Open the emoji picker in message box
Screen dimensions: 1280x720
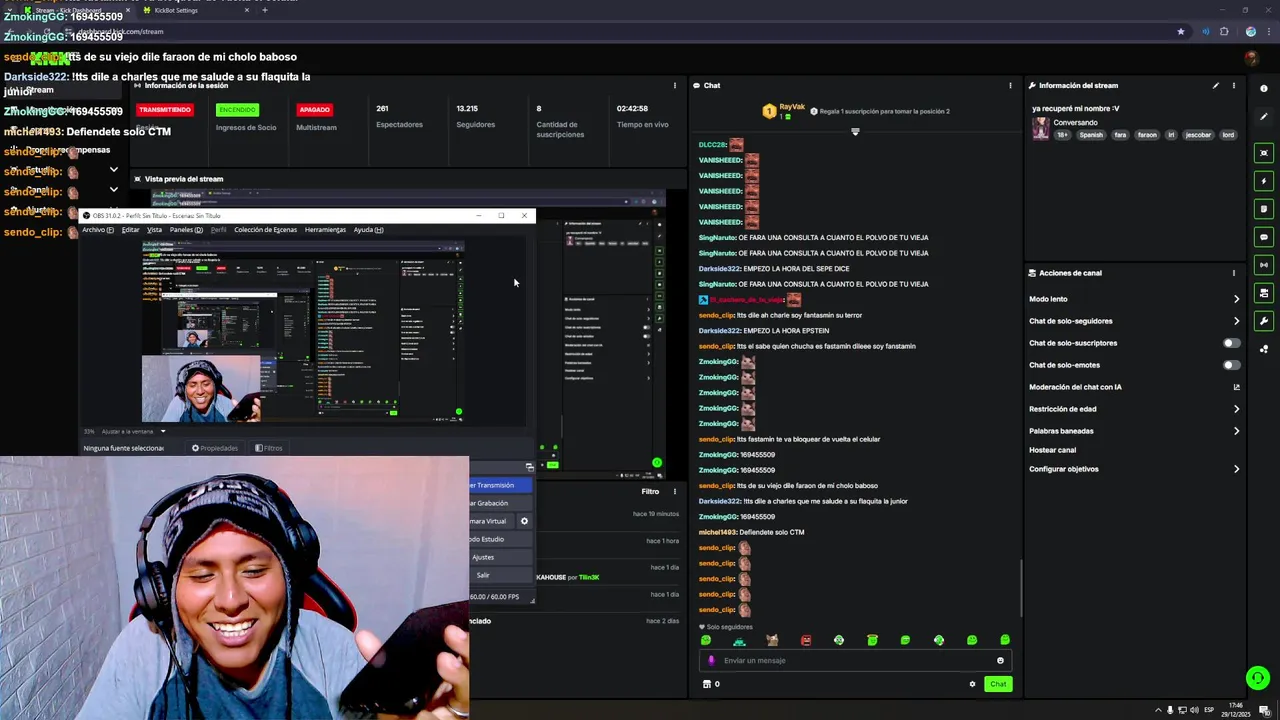(1000, 660)
